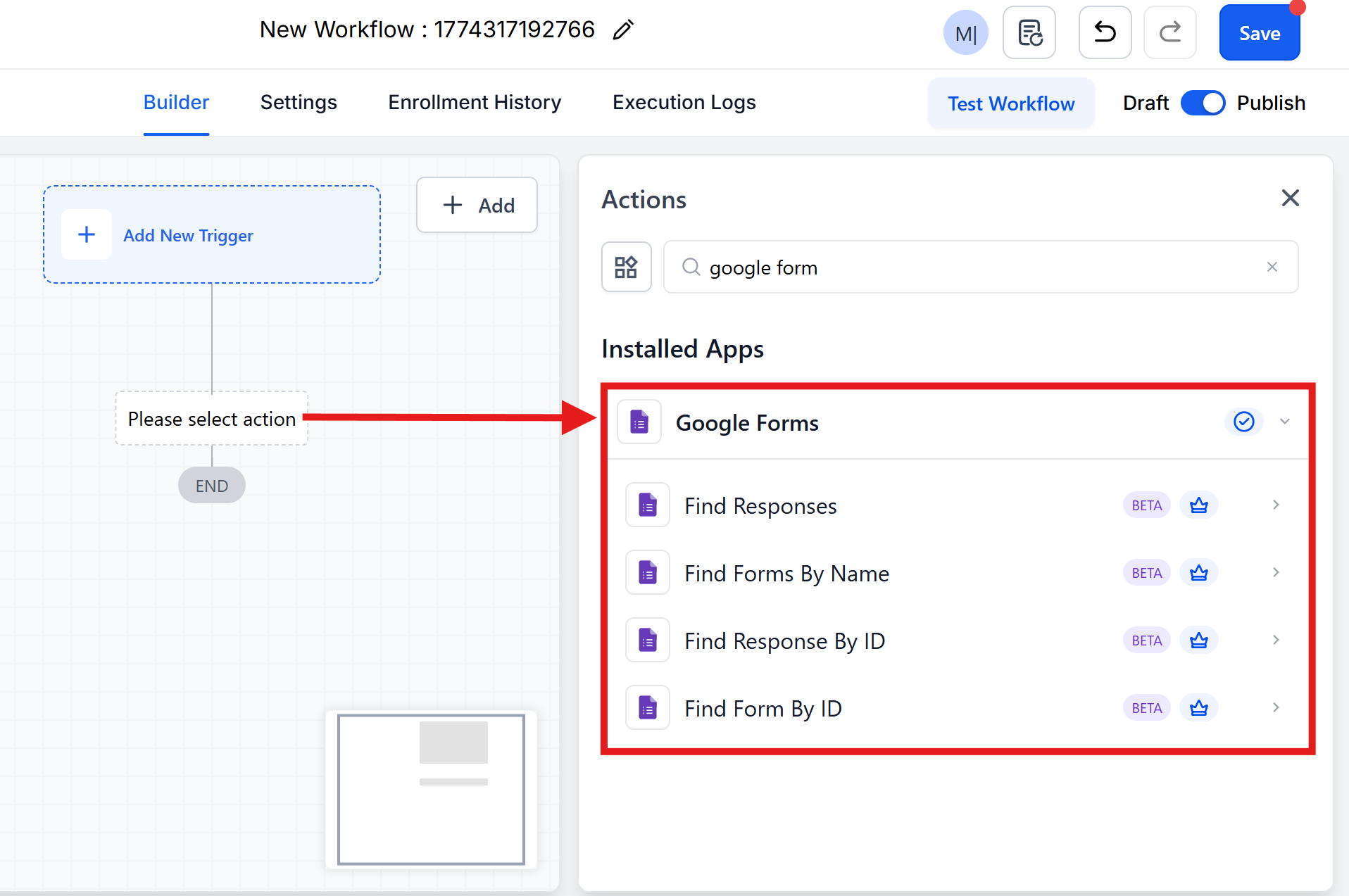
Task: Click the Find Responses action icon
Action: click(x=648, y=505)
